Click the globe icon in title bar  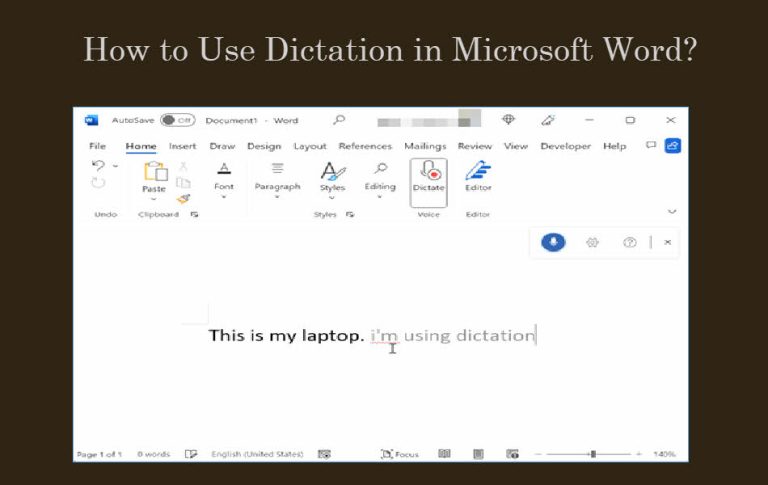click(508, 120)
